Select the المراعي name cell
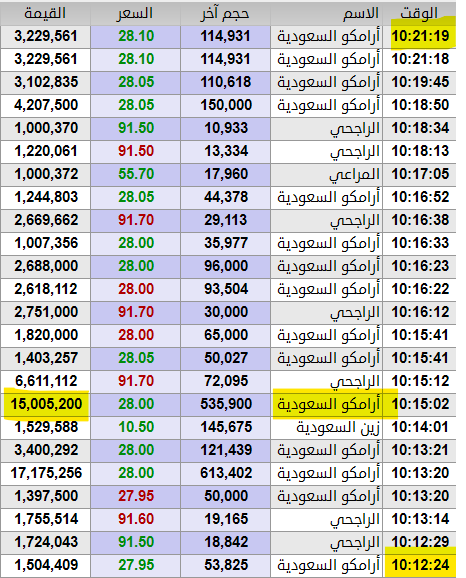Viewport: 466px width, 578px height. click(x=327, y=174)
